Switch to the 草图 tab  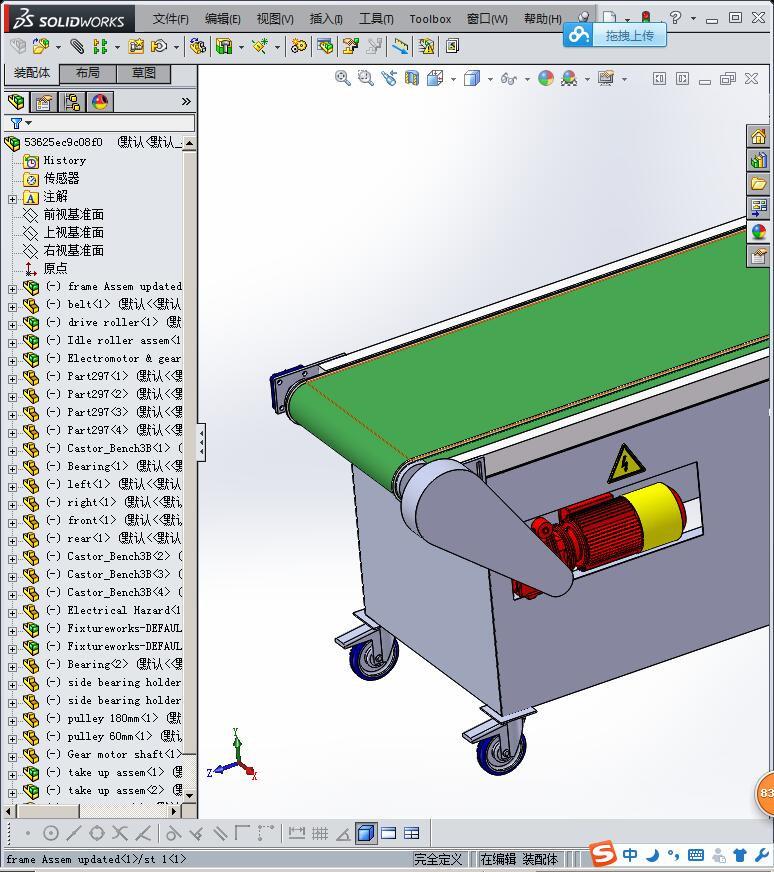pos(143,73)
